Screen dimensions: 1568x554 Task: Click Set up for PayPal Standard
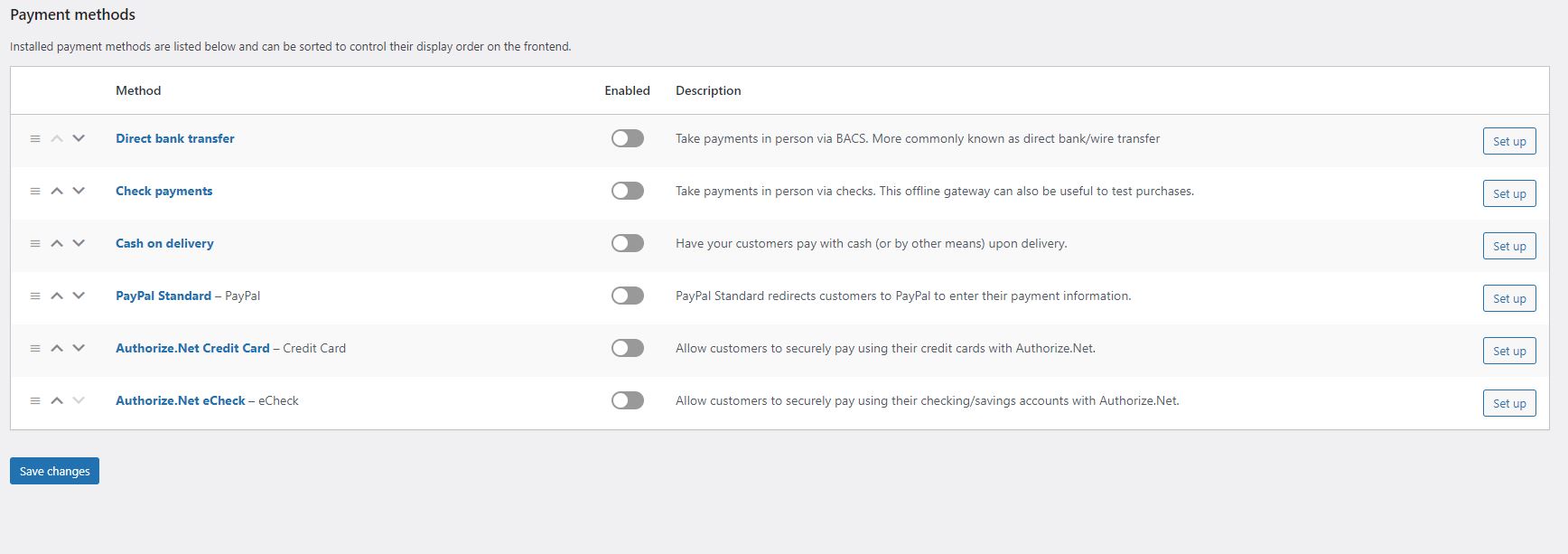[x=1508, y=299]
